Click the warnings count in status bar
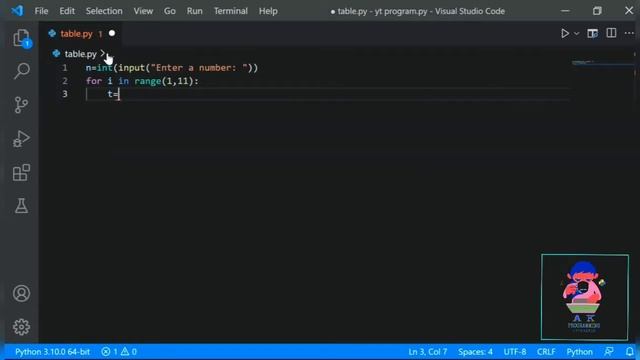 [129, 352]
